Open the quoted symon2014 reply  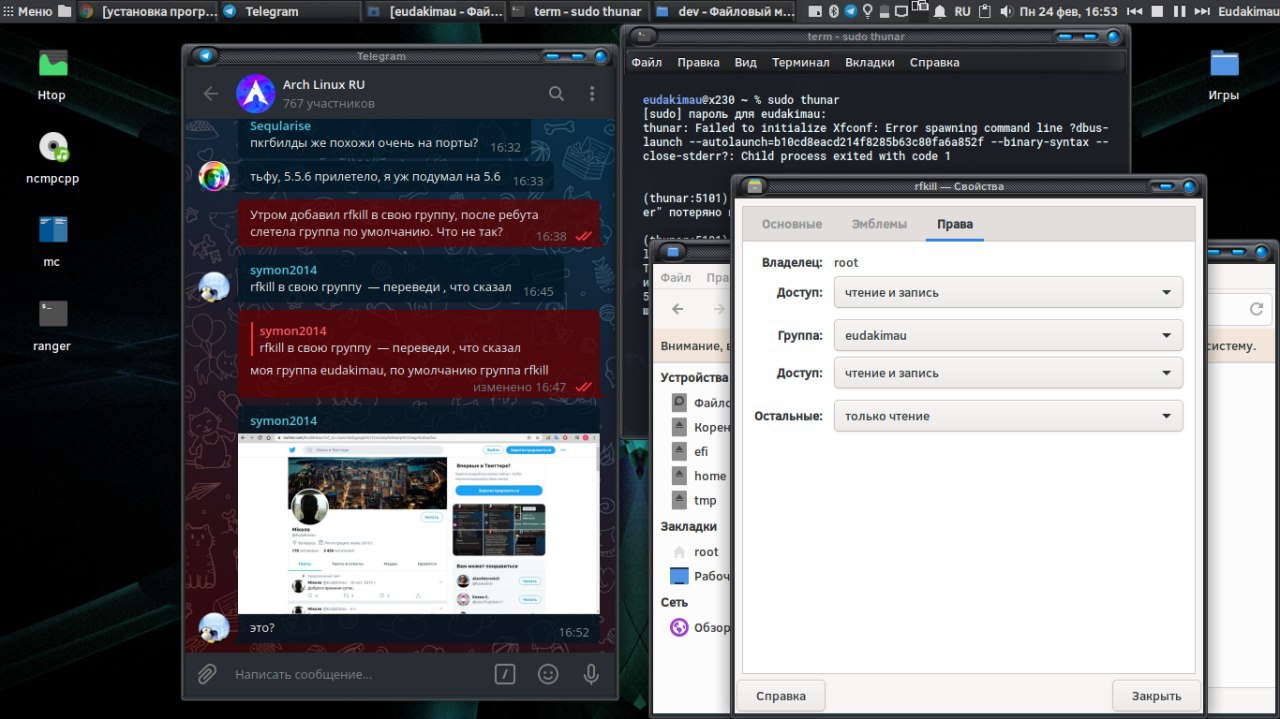[420, 339]
